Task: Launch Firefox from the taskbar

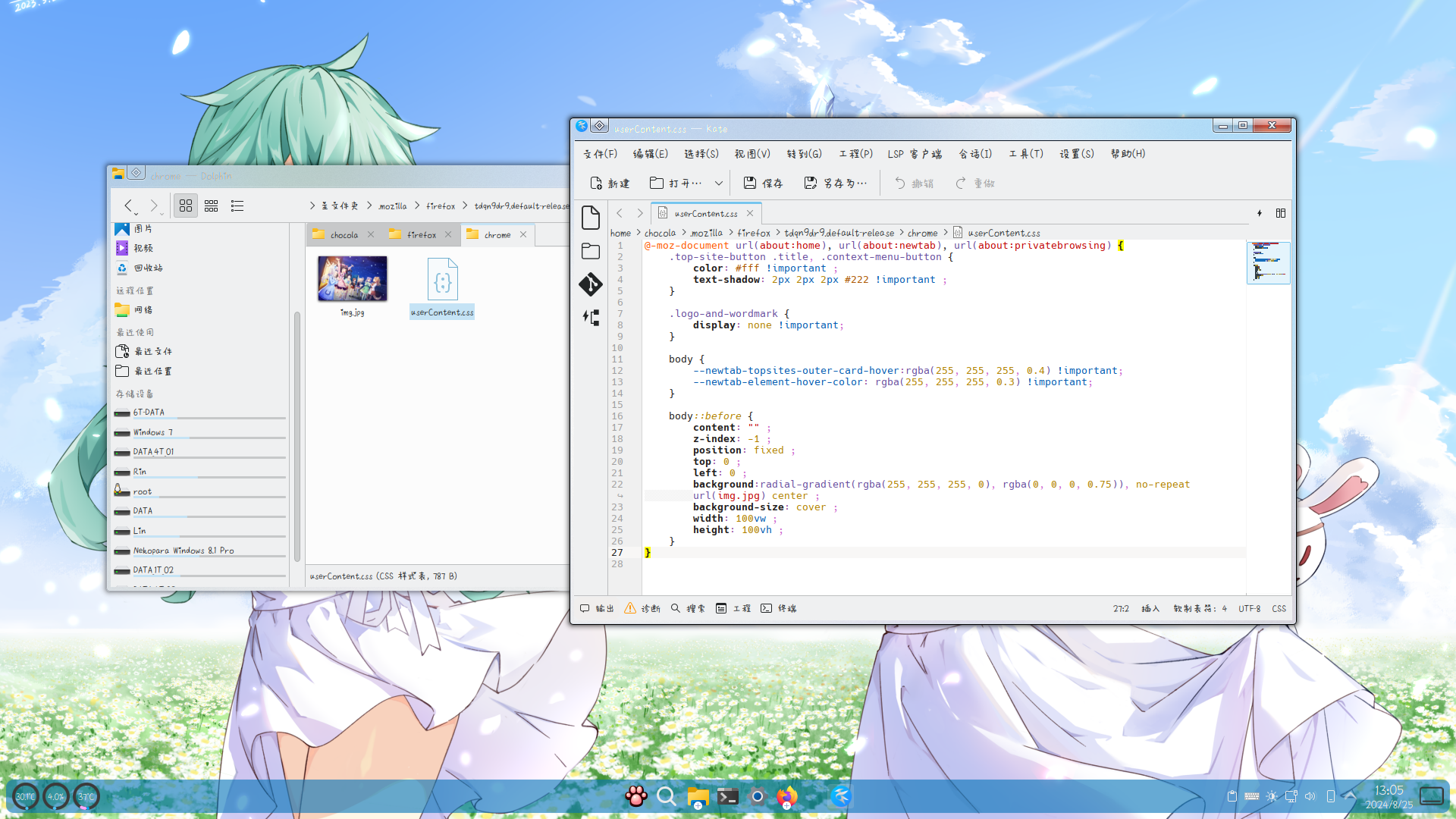Action: (787, 796)
